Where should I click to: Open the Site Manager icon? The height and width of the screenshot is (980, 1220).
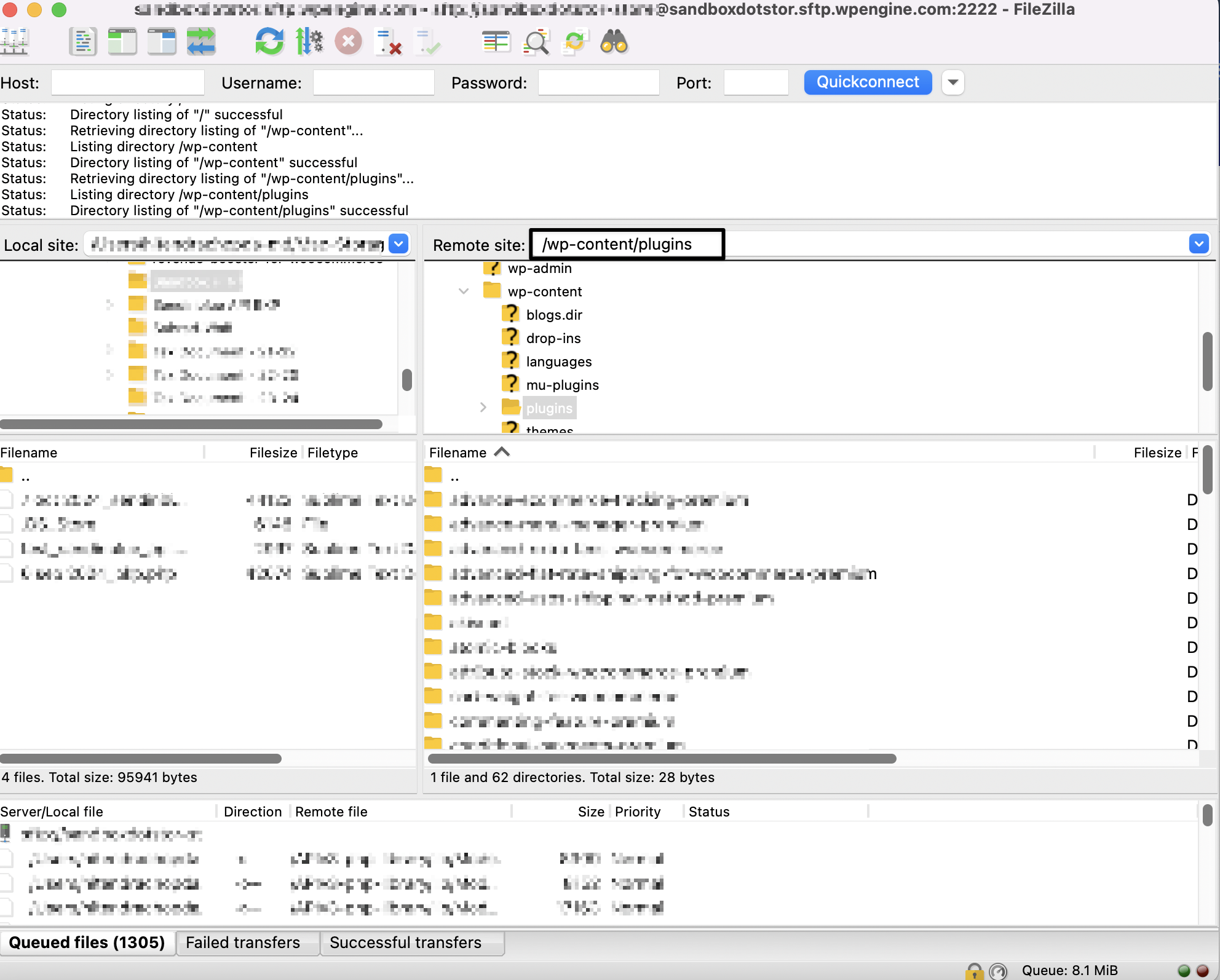coord(14,42)
